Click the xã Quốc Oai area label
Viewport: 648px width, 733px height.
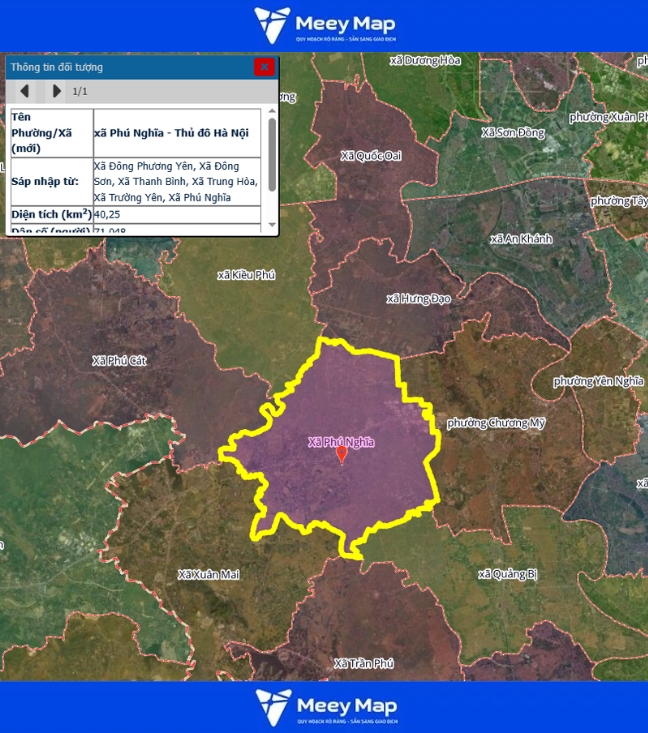370,155
